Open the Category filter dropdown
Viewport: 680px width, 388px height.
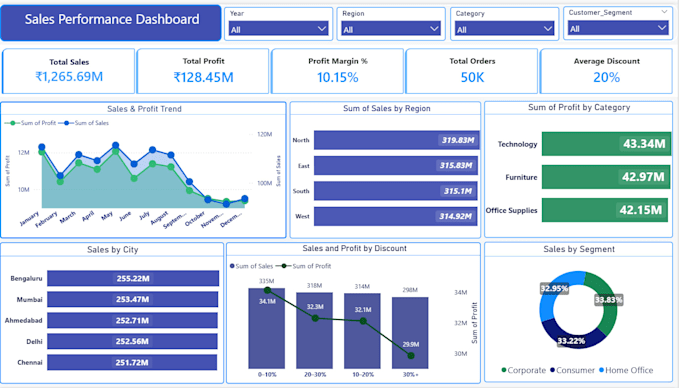coord(504,29)
